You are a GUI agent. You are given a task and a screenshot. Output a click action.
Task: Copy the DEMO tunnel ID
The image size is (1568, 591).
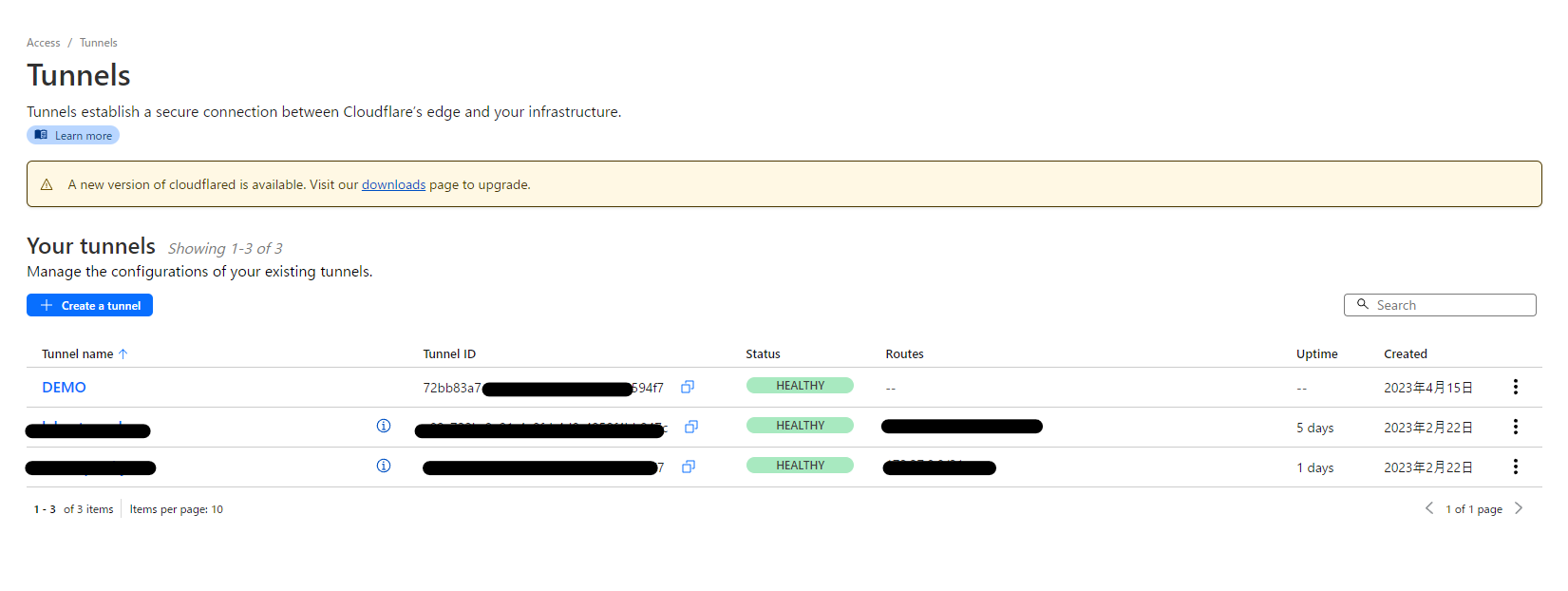688,387
